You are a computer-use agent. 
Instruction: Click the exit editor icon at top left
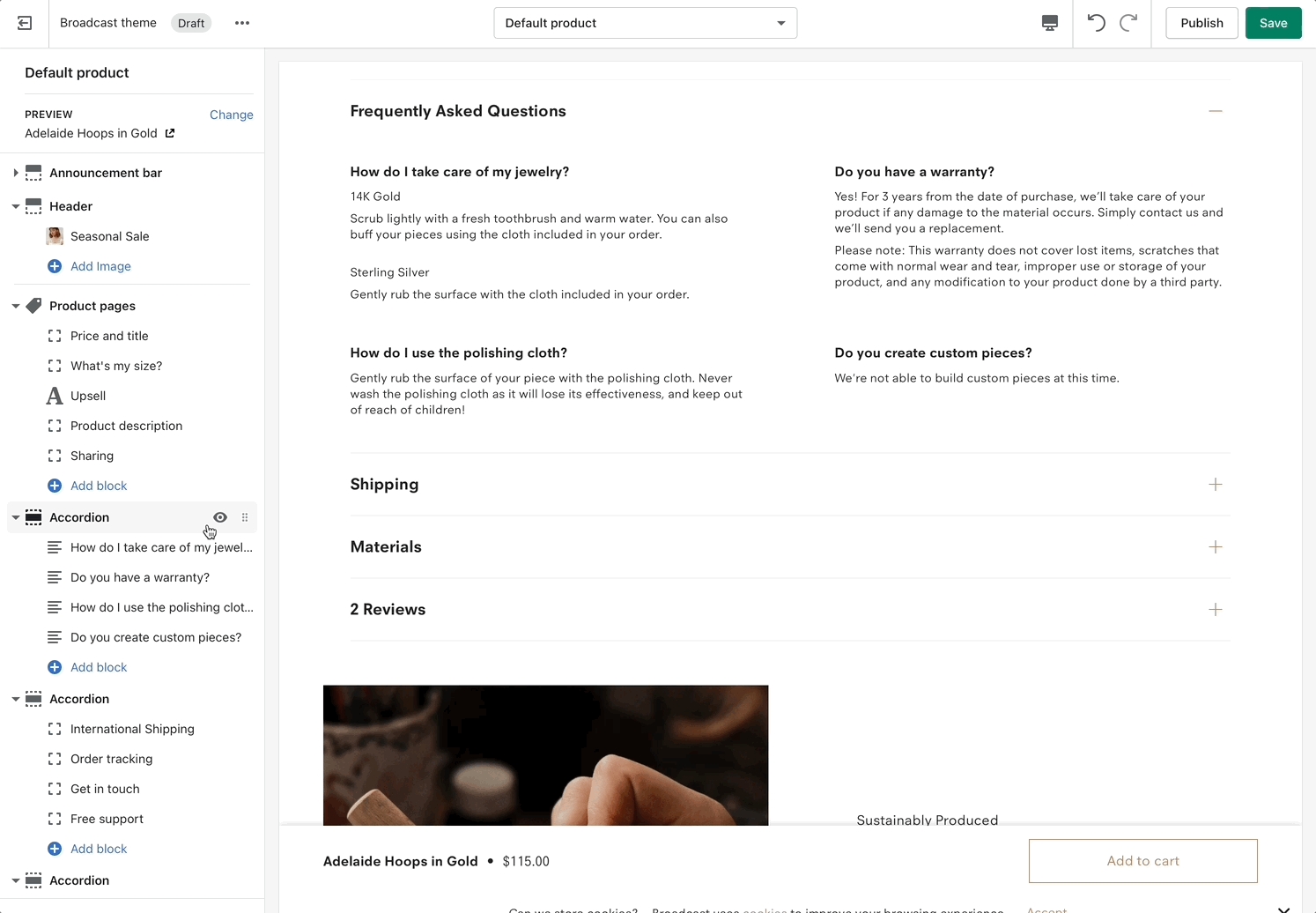[25, 23]
